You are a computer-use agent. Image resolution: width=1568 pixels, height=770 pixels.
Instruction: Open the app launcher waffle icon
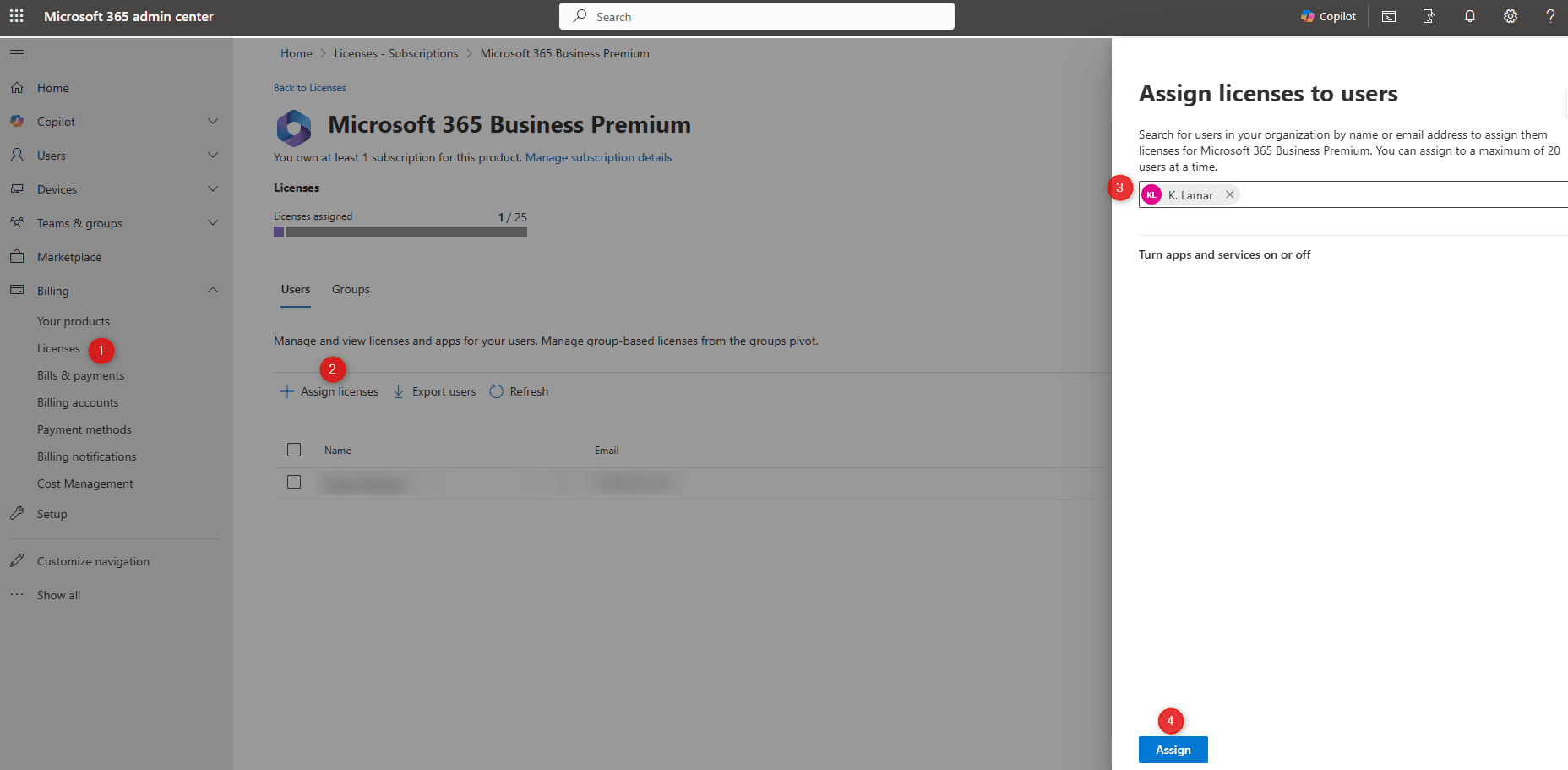tap(16, 16)
